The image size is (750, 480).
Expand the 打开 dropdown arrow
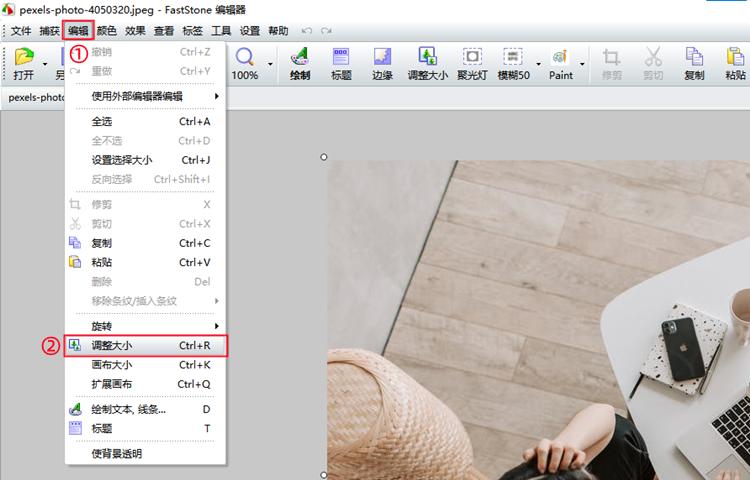point(45,64)
